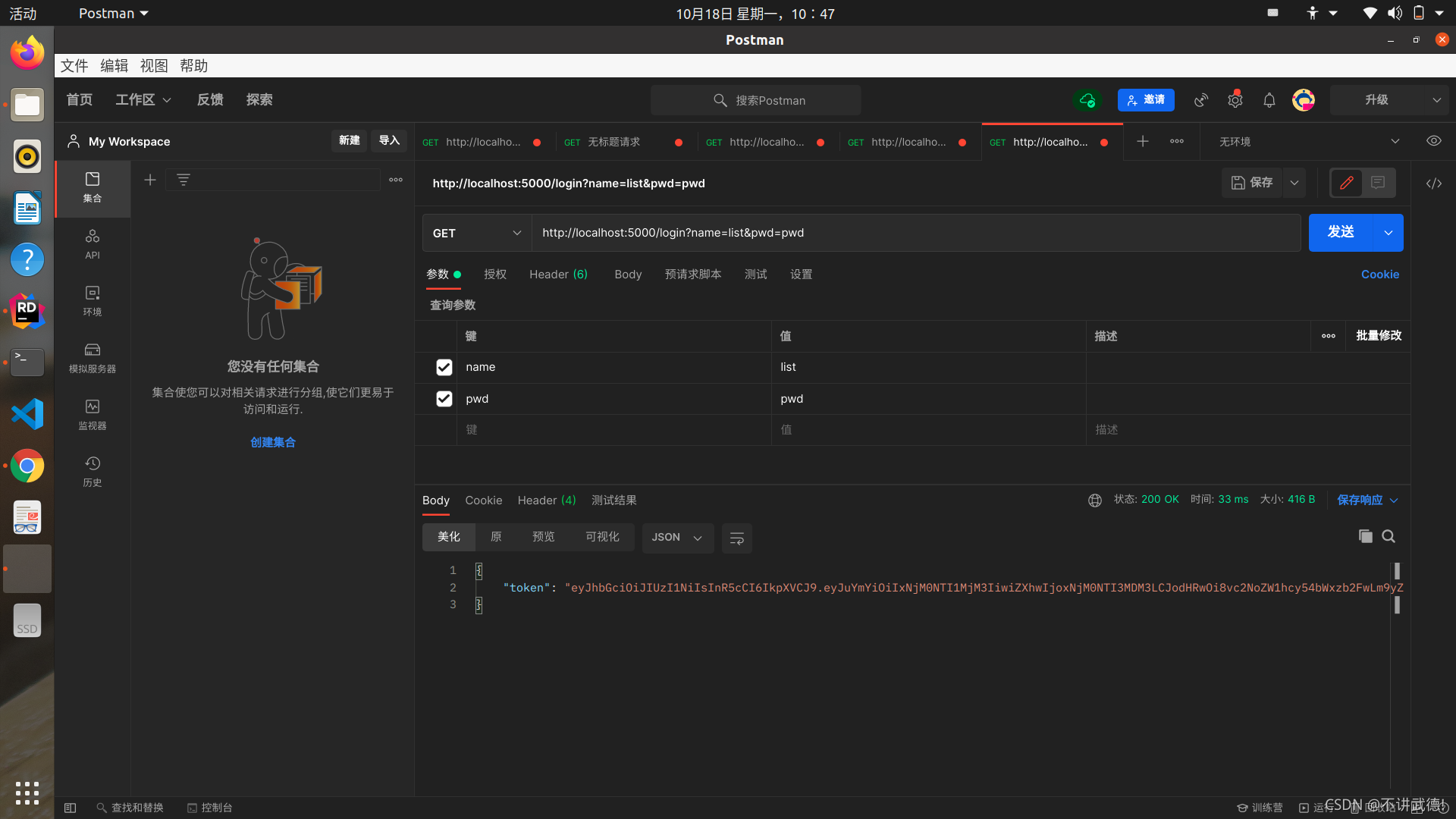Screen dimensions: 1456x819
Task: Open the Upgrade (升级) dropdown arrow
Action: coord(1436,100)
